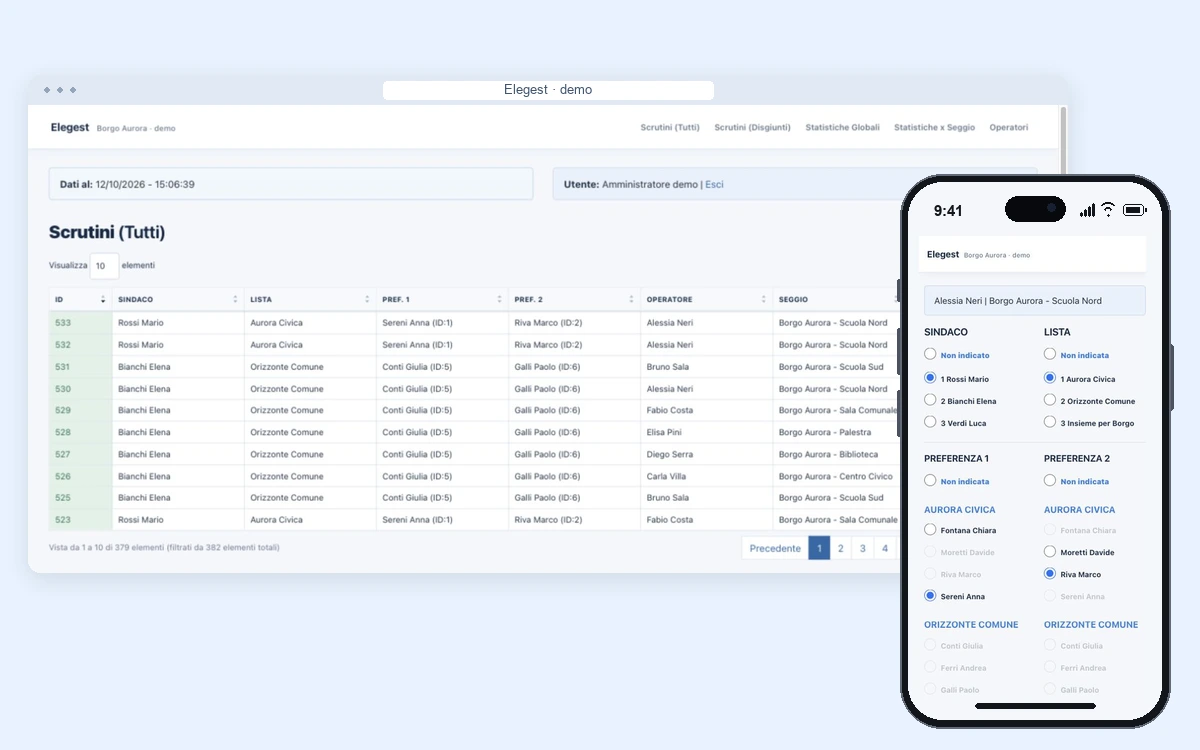The image size is (1200, 750).
Task: Select Lista 'Non indicata' radio option
Action: coord(1050,354)
